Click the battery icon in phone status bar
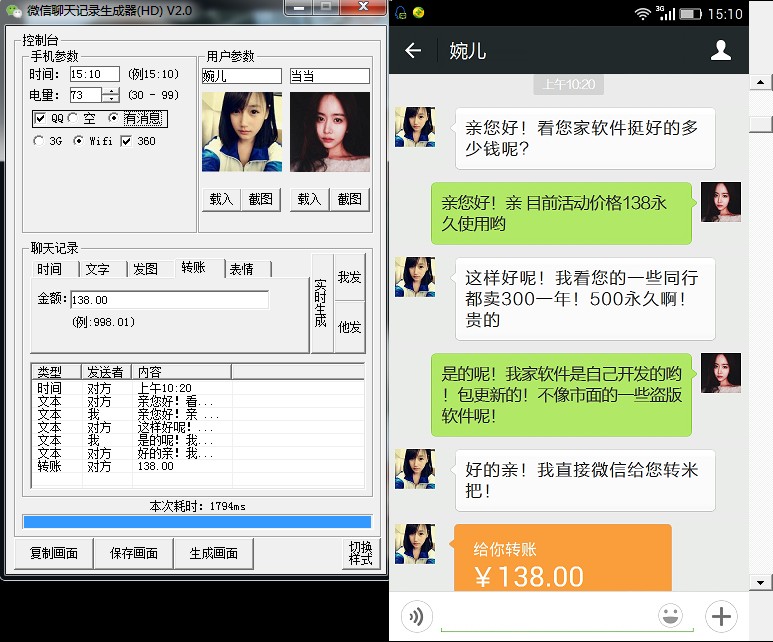This screenshot has width=773, height=642. 690,14
